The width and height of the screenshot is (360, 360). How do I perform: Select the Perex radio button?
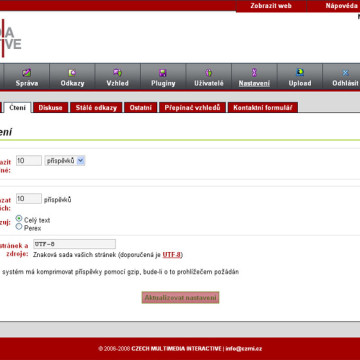point(19,227)
